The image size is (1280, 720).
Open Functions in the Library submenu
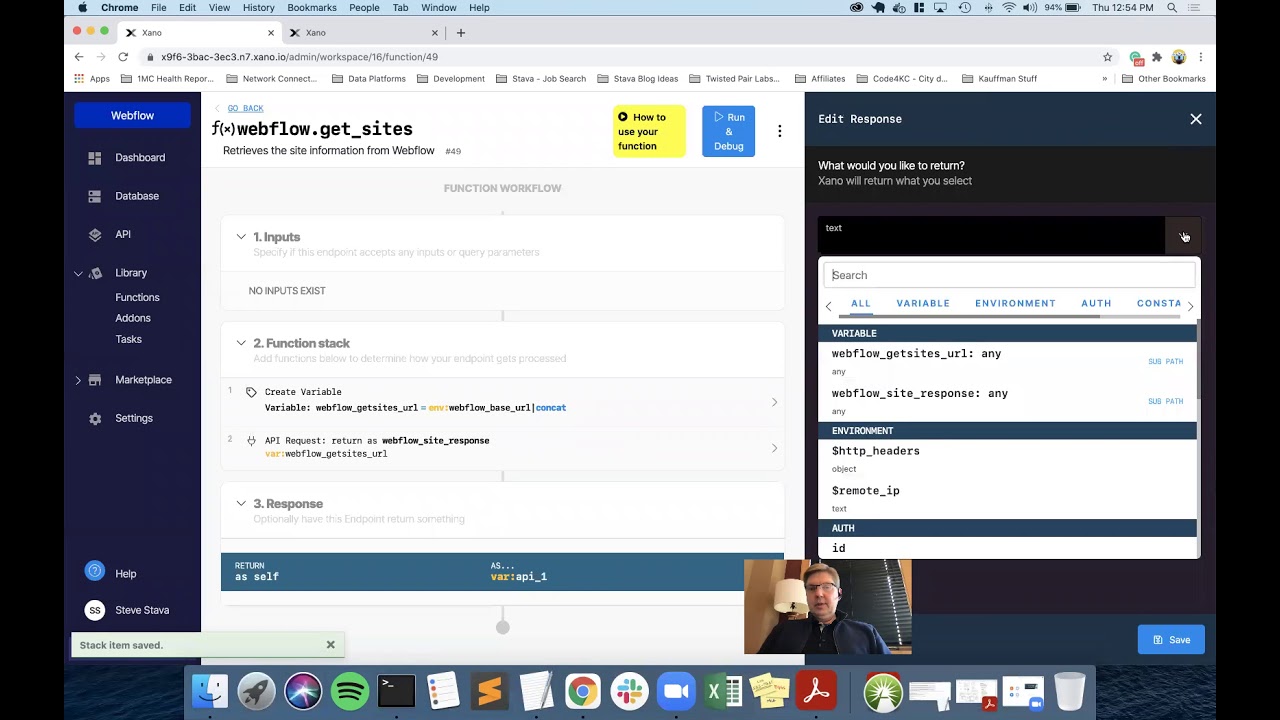point(137,297)
